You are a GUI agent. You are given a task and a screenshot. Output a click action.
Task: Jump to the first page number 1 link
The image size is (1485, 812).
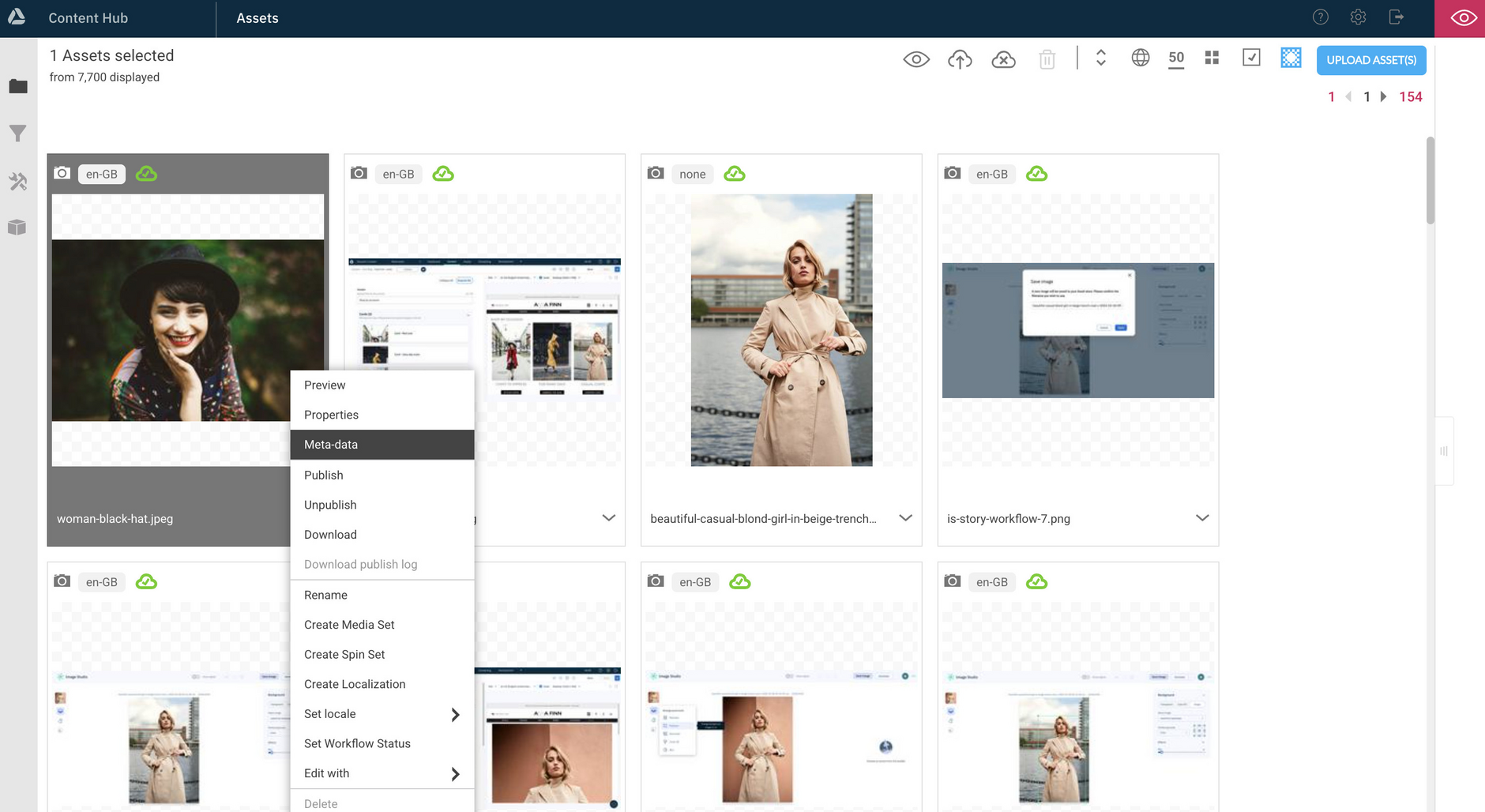pyautogui.click(x=1331, y=96)
